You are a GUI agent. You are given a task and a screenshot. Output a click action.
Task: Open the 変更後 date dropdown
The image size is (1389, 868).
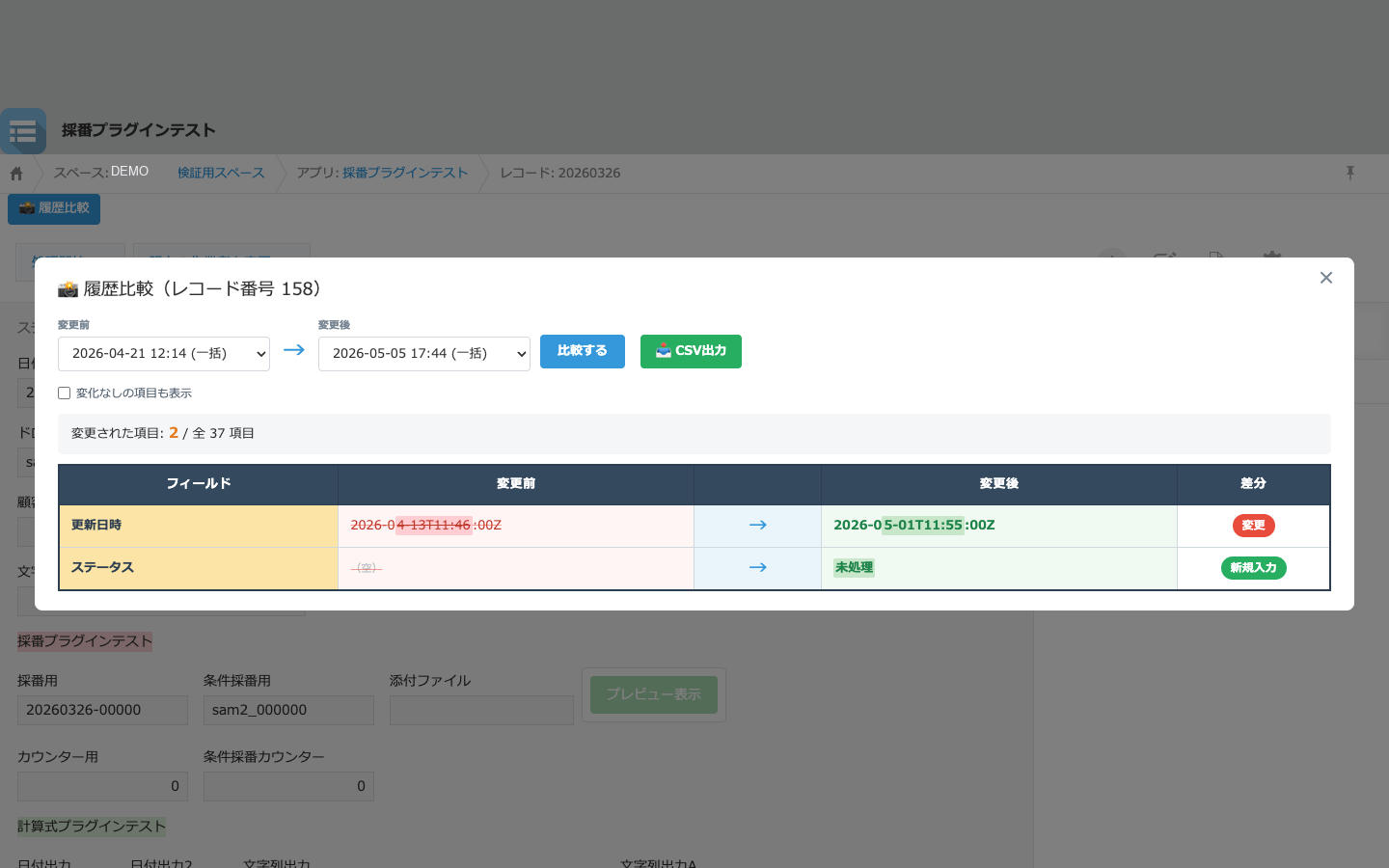click(424, 354)
